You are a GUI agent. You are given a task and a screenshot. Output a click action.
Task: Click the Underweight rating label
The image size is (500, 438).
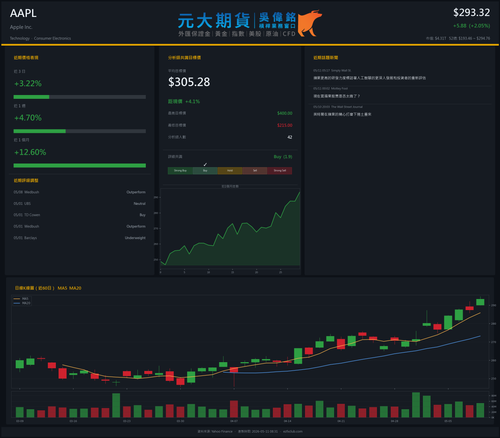point(135,238)
